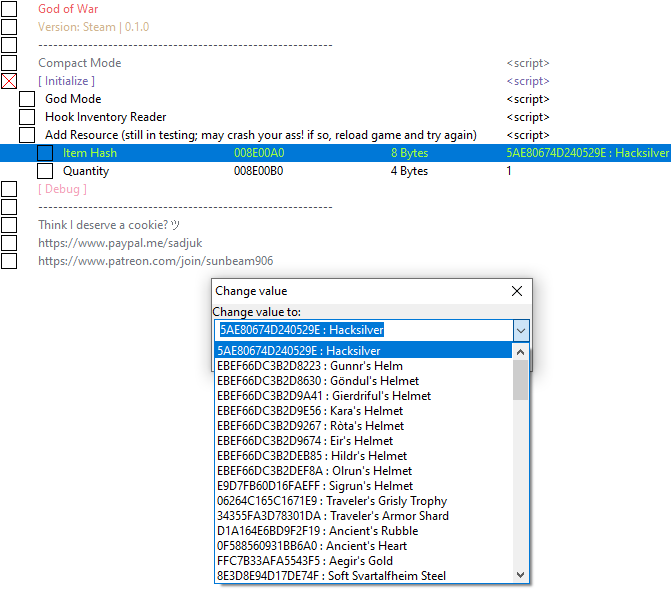Select the God Mode entry label
Screen dimensions: 671x593
click(73, 99)
